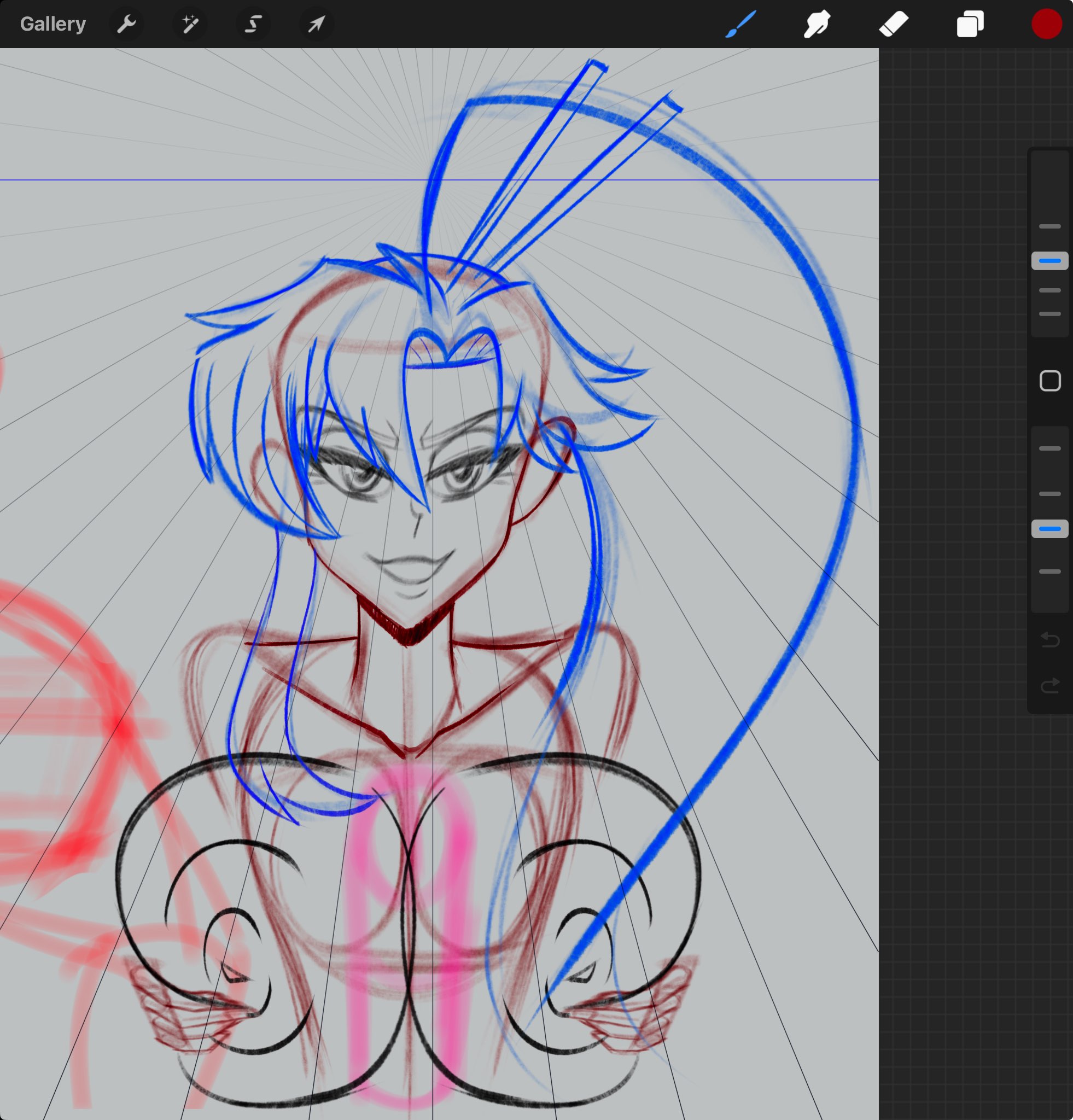
Task: Open the Actions wrench menu
Action: pos(126,24)
